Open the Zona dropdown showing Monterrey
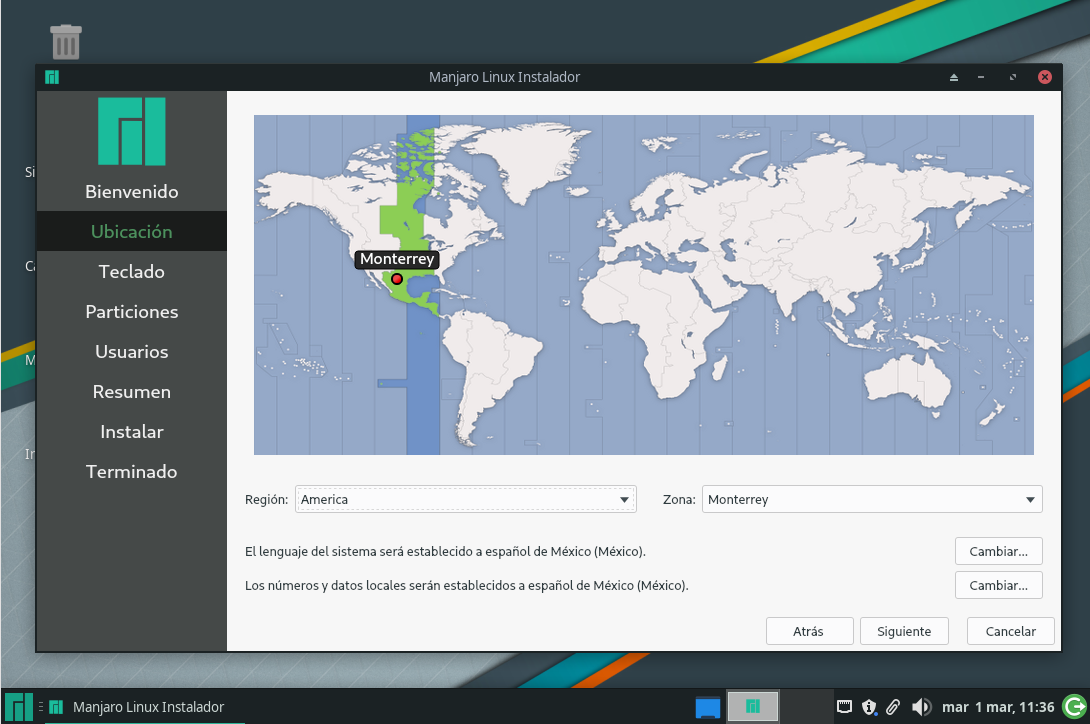 click(x=872, y=499)
